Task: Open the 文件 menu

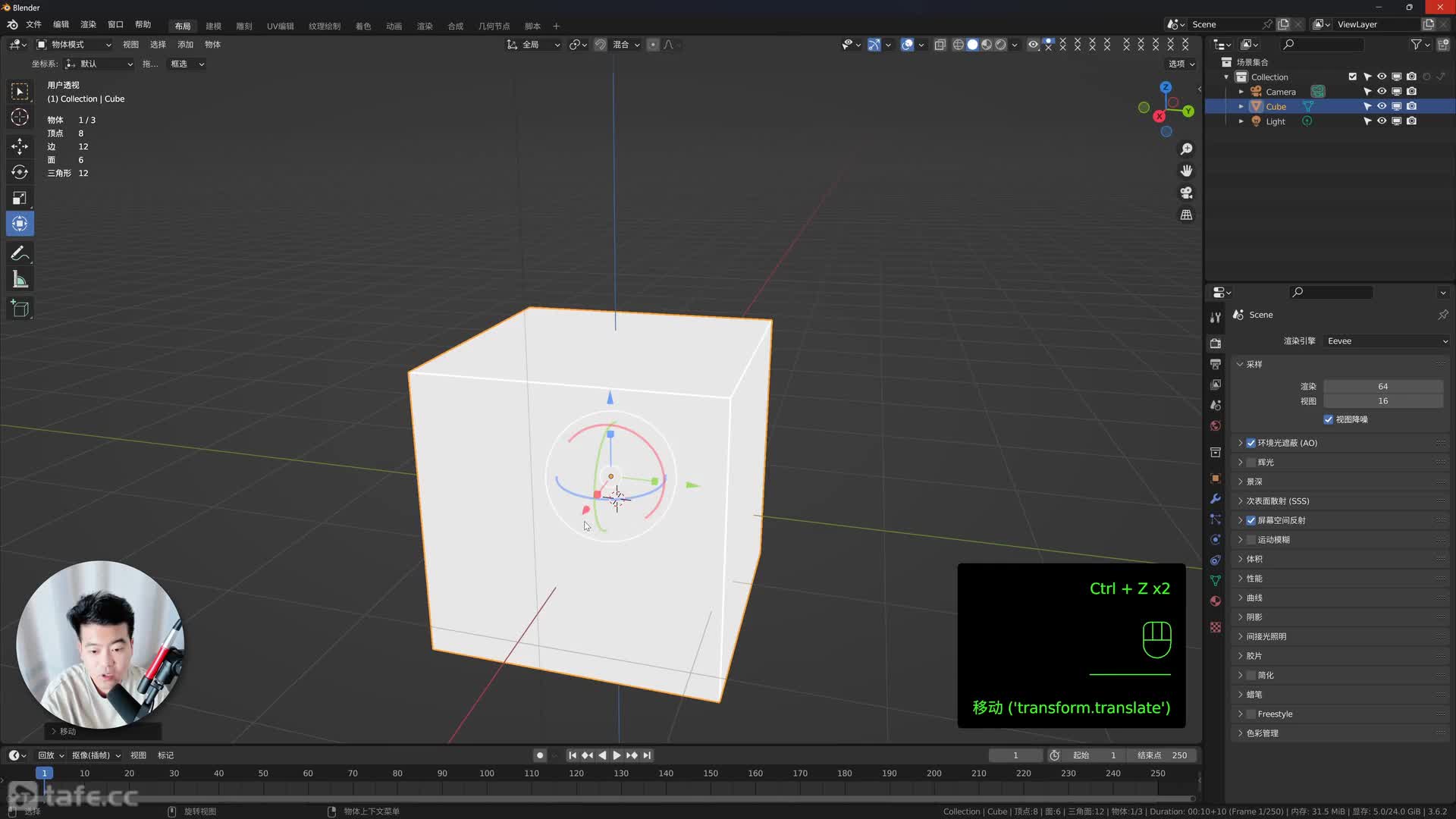Action: [33, 24]
